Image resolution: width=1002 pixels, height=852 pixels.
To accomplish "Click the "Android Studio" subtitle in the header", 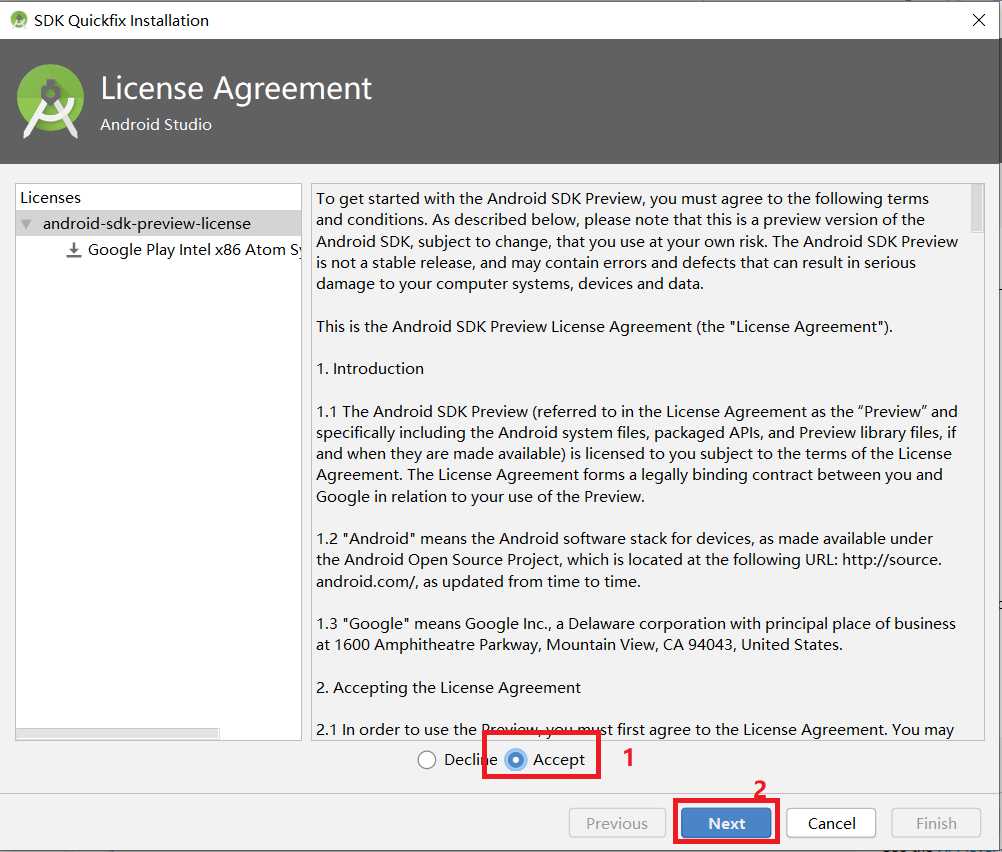I will point(156,125).
